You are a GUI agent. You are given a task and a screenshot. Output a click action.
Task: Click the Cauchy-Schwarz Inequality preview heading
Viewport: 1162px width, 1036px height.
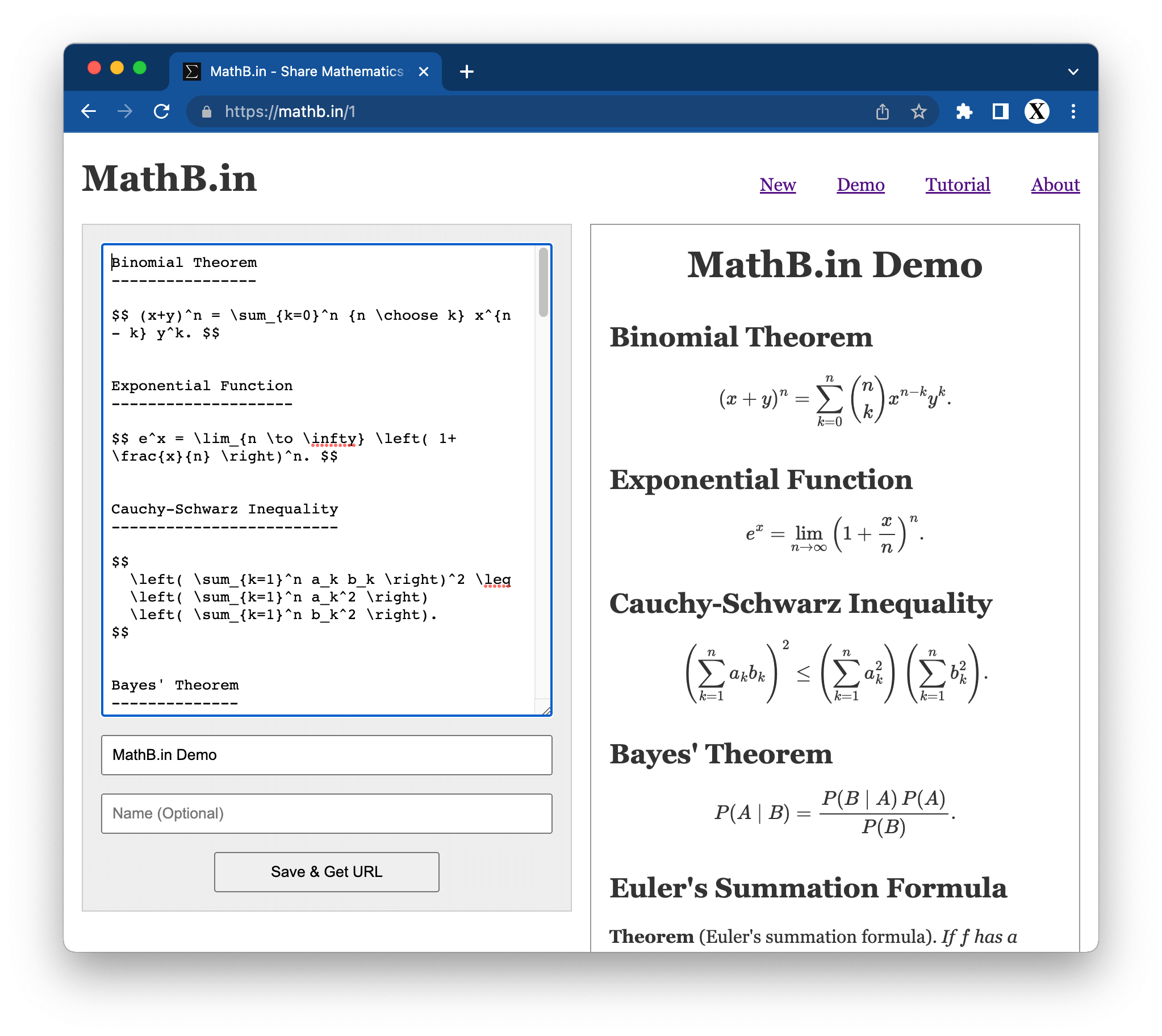pyautogui.click(x=800, y=603)
